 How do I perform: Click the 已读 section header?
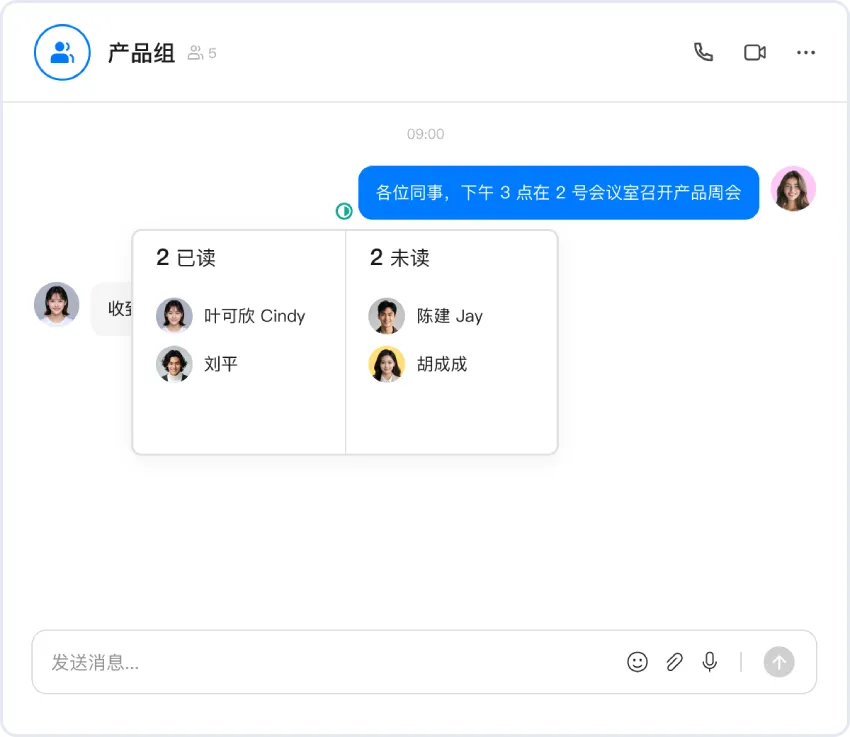click(183, 257)
